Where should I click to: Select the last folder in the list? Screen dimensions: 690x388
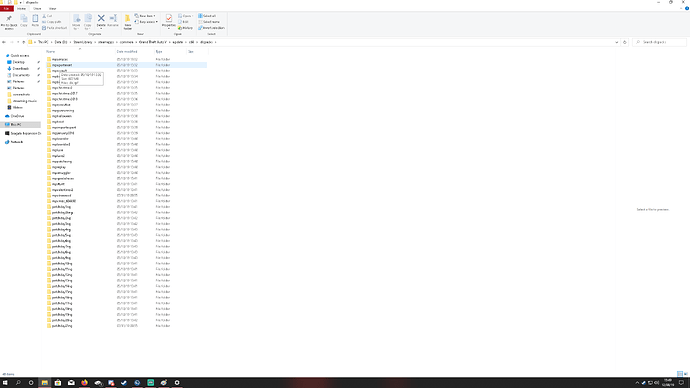coord(62,326)
